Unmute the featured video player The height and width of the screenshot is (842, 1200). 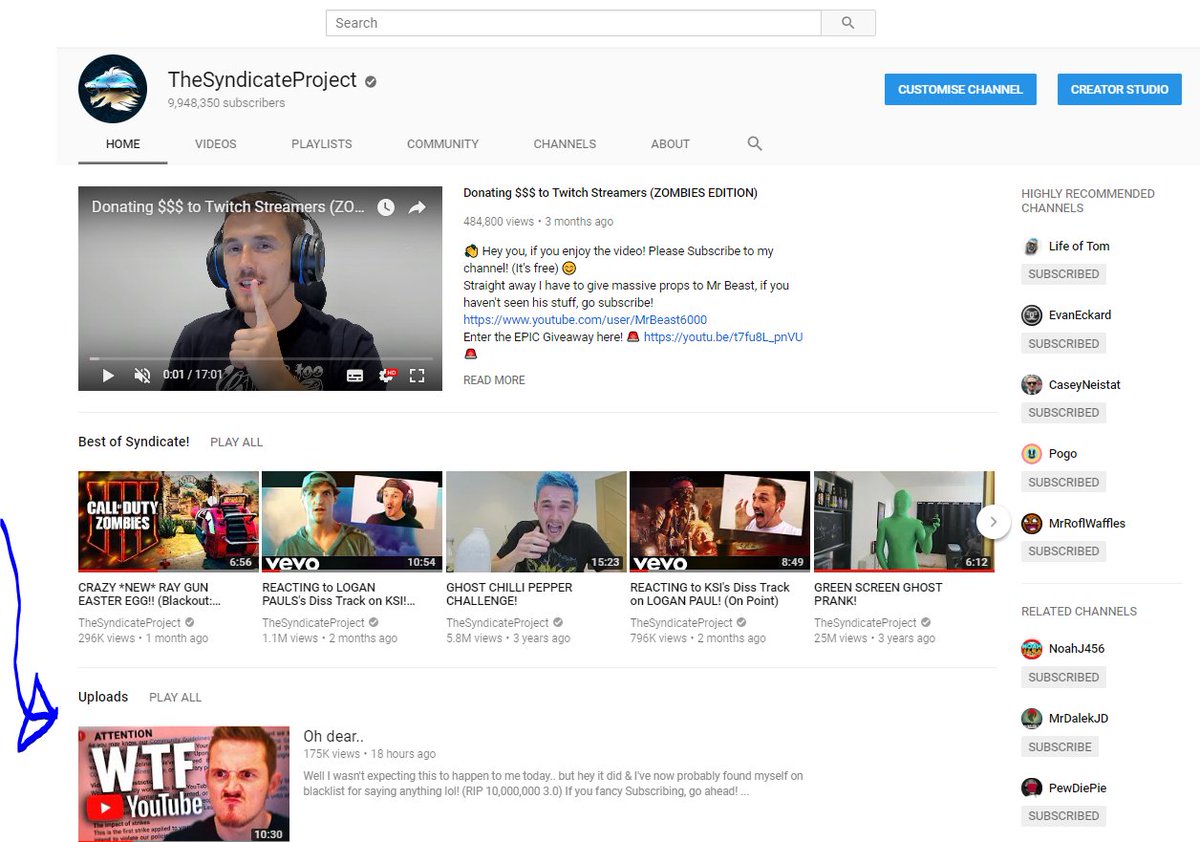(x=142, y=376)
